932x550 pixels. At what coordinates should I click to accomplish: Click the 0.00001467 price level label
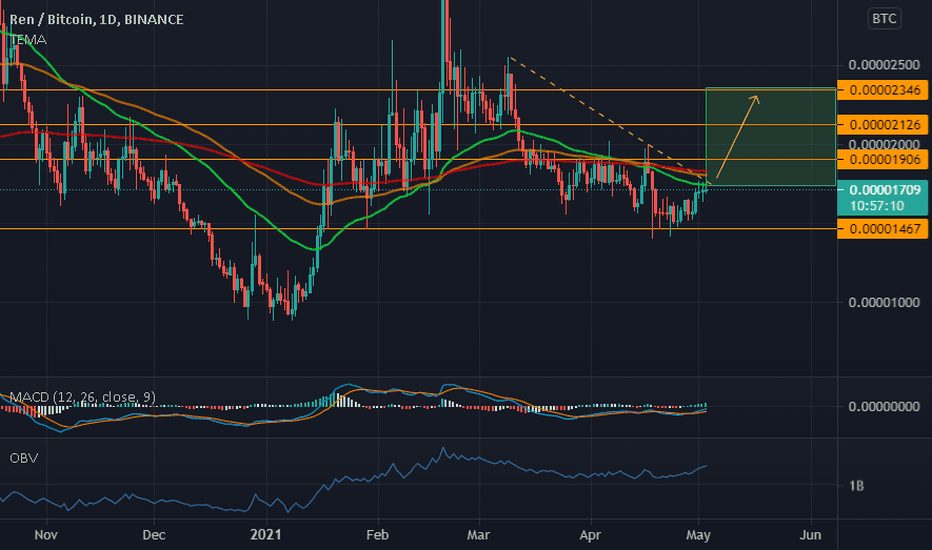(882, 229)
